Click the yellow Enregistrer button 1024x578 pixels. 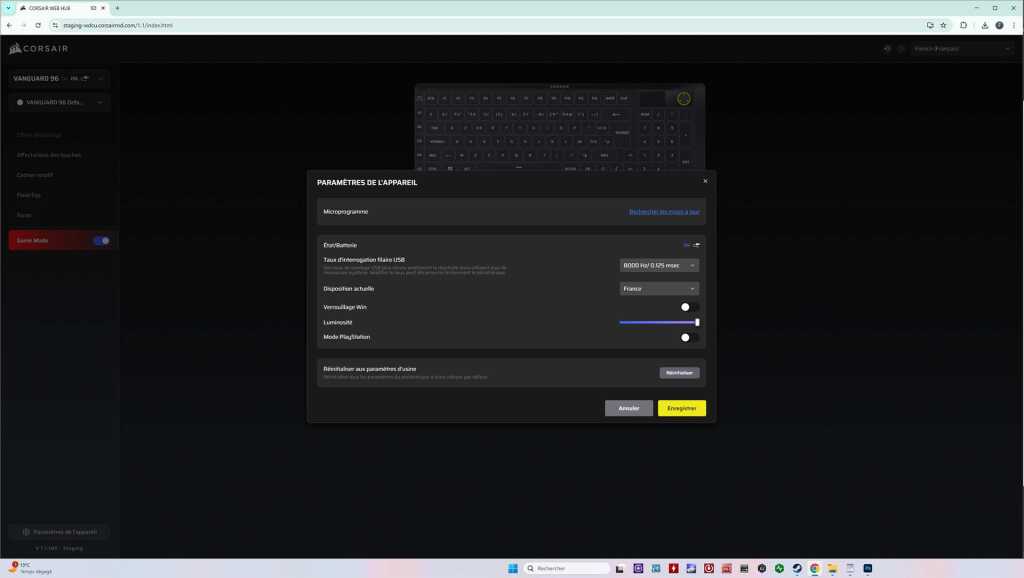coord(682,408)
